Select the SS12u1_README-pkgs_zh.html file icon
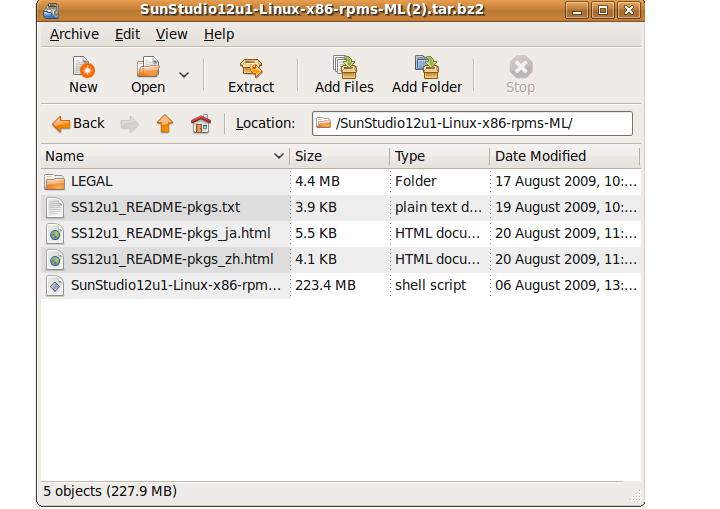The width and height of the screenshot is (720, 509). [55, 260]
